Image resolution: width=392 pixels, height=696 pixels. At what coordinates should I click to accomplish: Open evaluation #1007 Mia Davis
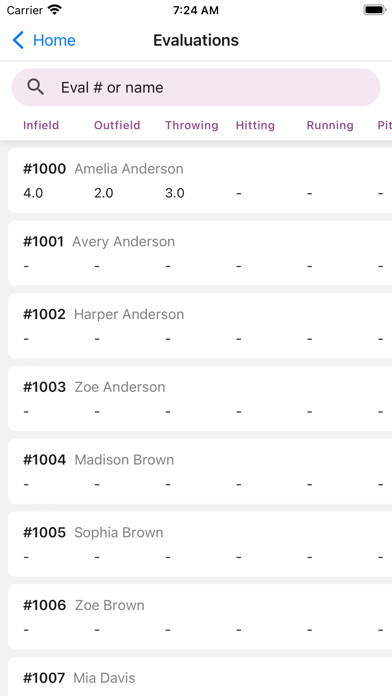coord(200,676)
